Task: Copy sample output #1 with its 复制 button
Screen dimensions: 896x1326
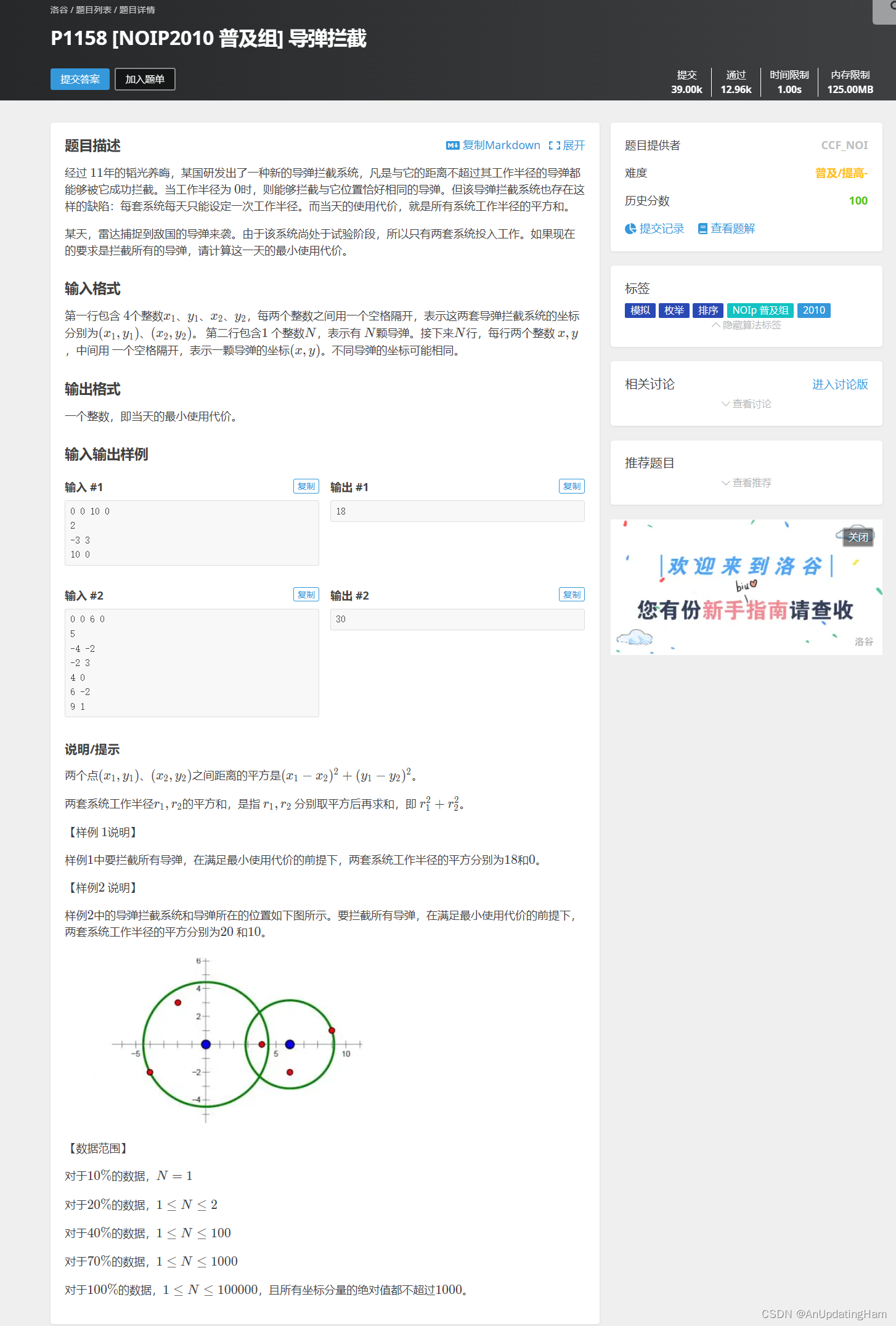Action: point(572,486)
